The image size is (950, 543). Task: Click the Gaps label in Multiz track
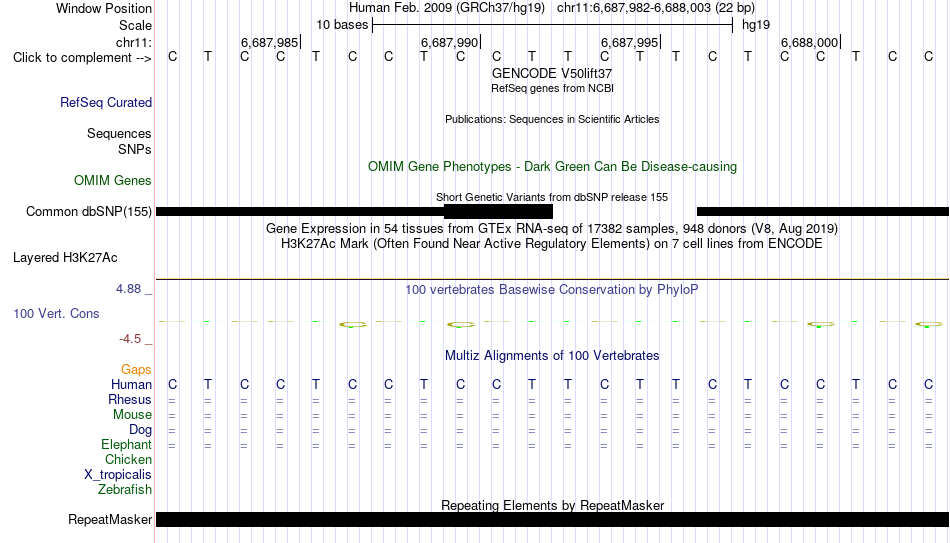pos(136,369)
